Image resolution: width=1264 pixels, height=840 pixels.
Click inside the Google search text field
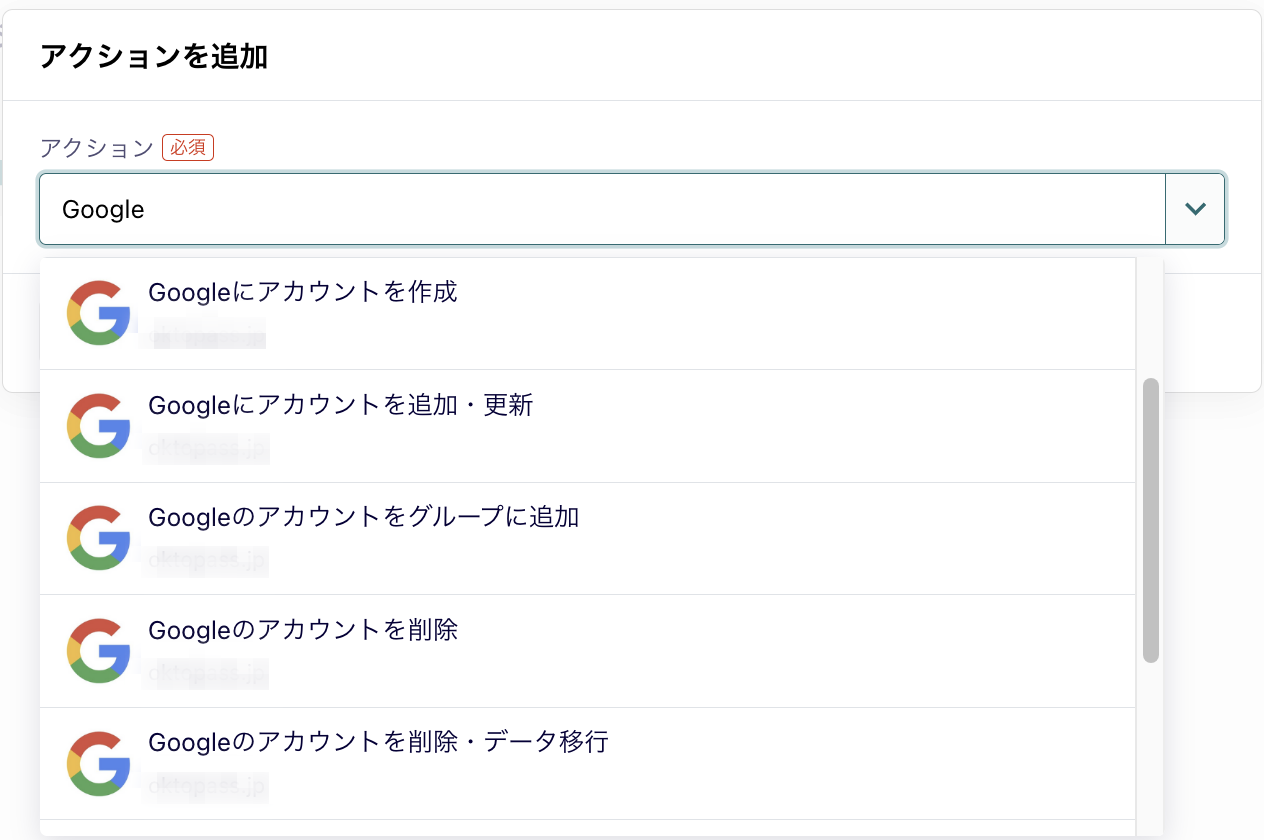pos(600,209)
